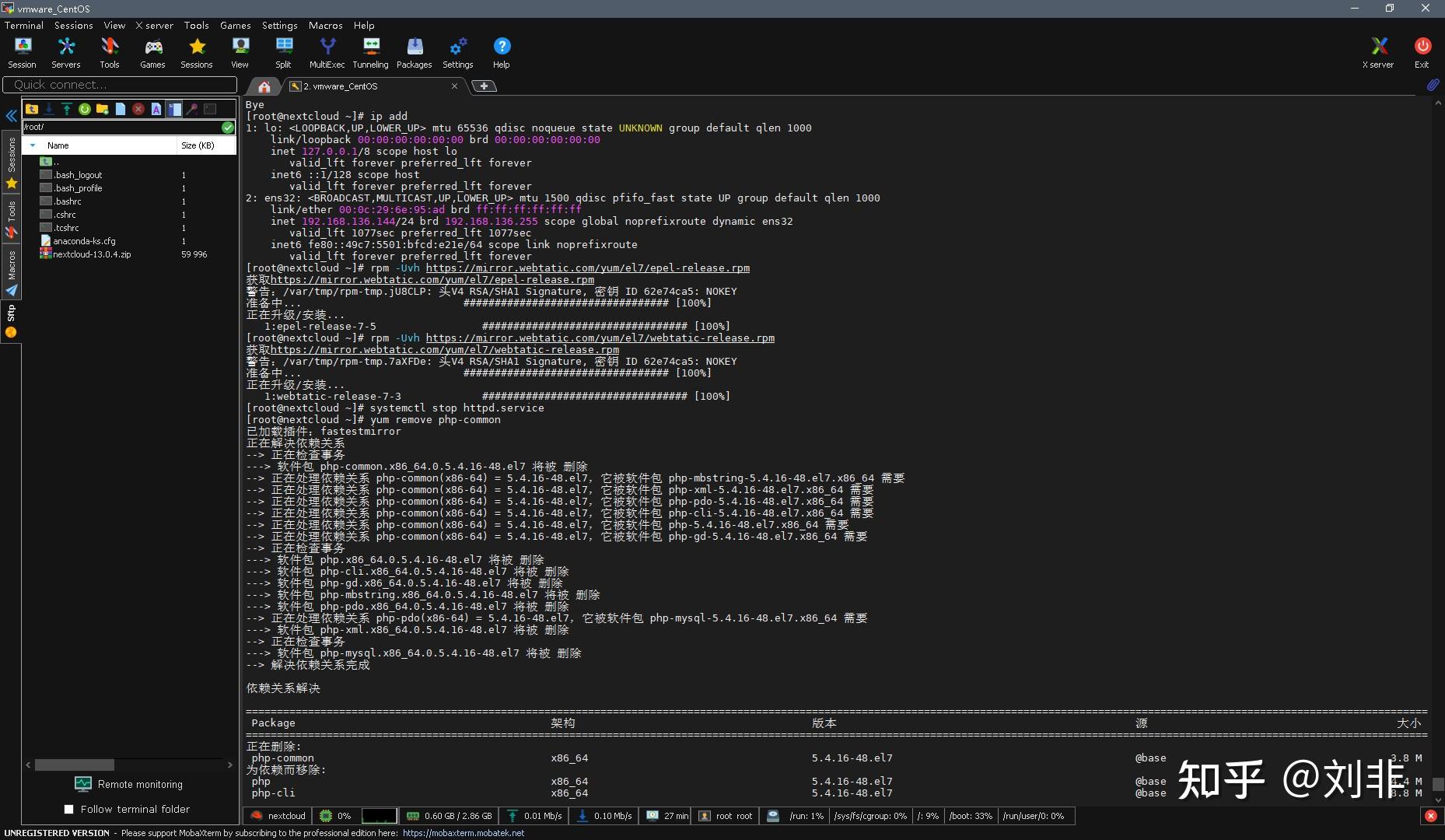Open the Tunneling toolbar icon
This screenshot has height=840, width=1445.
click(x=371, y=53)
